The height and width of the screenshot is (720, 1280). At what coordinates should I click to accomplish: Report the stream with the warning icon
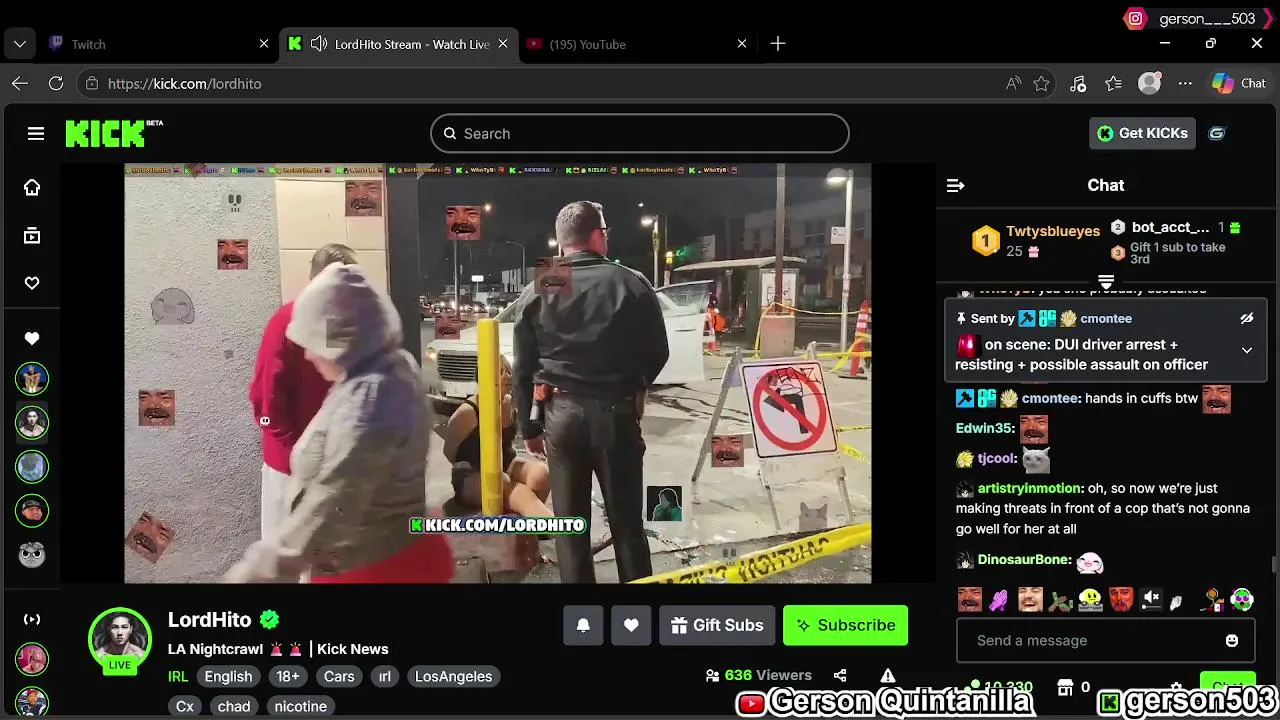pyautogui.click(x=887, y=675)
